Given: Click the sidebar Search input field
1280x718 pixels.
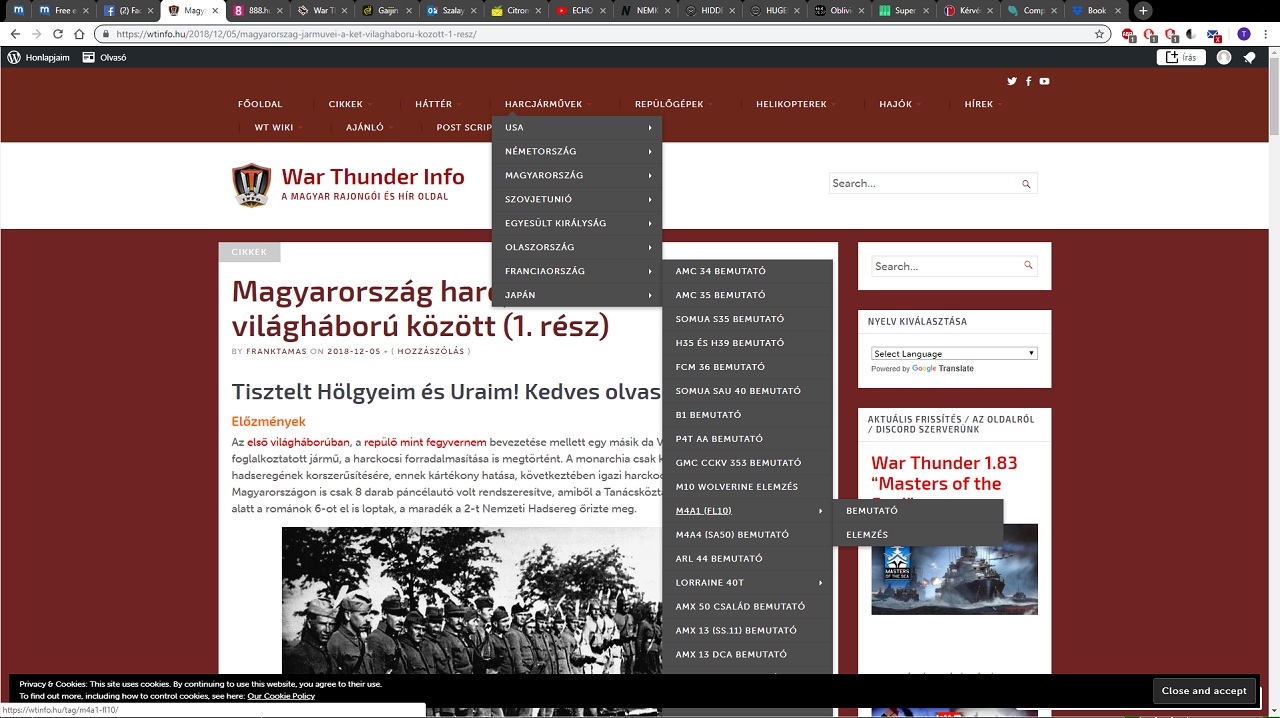Looking at the screenshot, I should (x=945, y=266).
